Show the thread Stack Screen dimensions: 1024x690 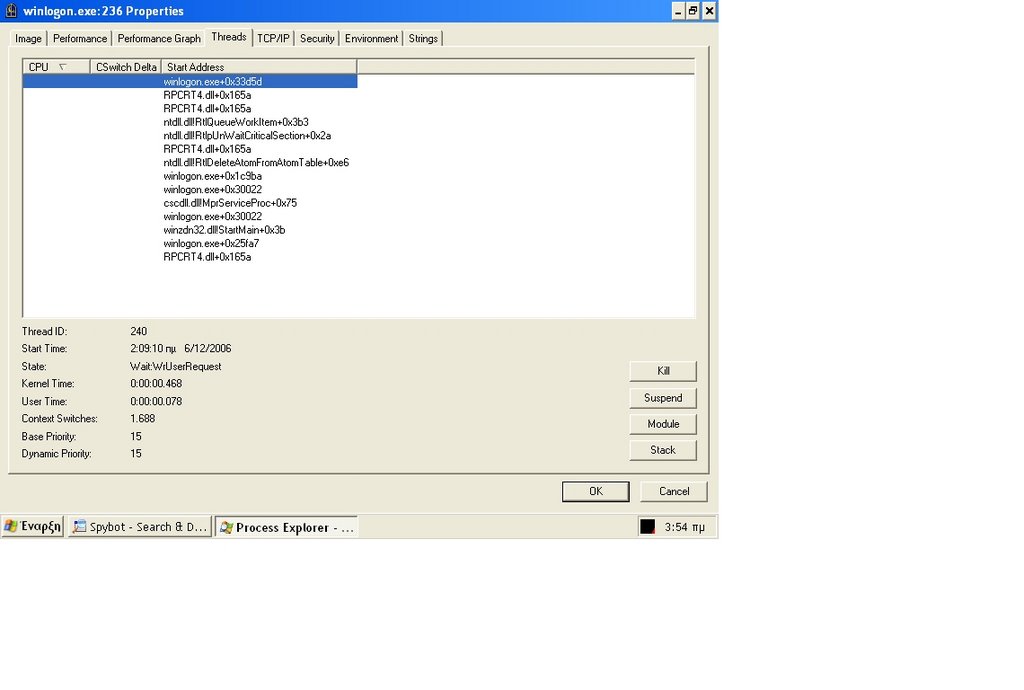coord(663,450)
